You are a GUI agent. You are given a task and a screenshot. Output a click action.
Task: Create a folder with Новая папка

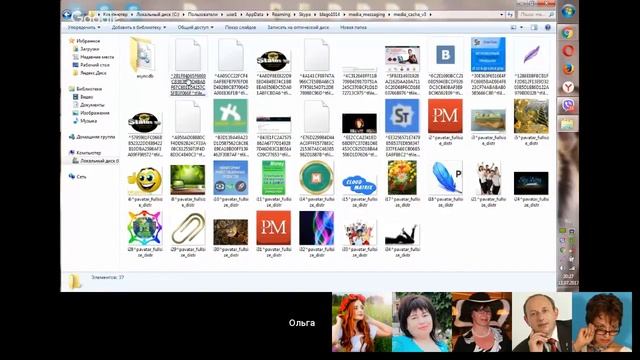(353, 27)
